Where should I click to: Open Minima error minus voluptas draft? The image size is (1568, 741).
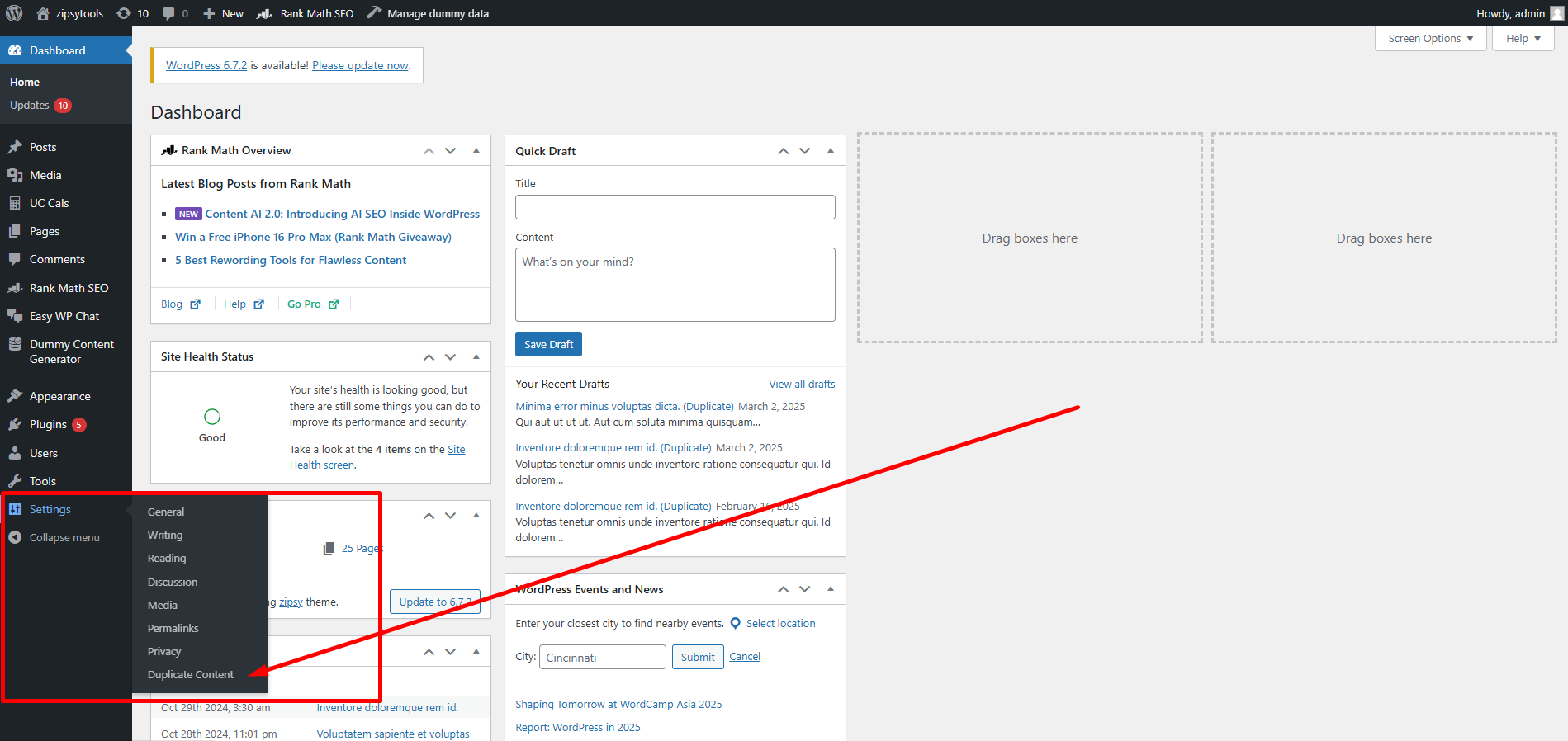pyautogui.click(x=624, y=406)
